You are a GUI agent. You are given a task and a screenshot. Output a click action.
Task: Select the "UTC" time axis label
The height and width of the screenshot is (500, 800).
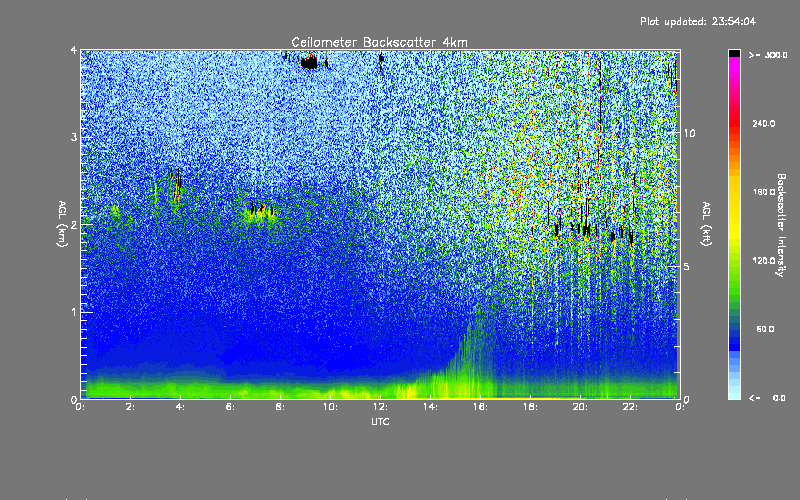380,422
